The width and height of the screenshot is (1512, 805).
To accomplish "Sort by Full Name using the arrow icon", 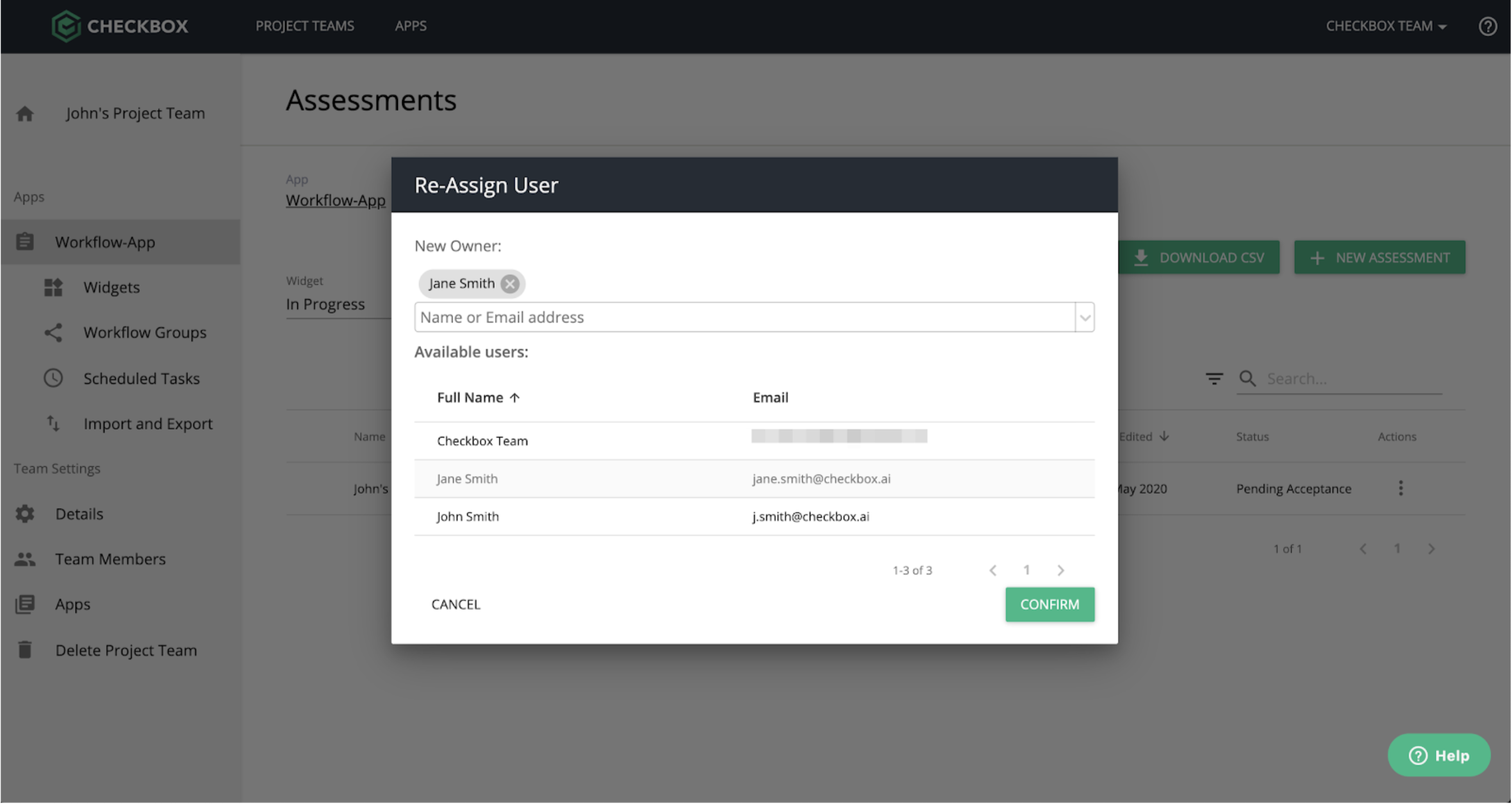I will pyautogui.click(x=514, y=398).
